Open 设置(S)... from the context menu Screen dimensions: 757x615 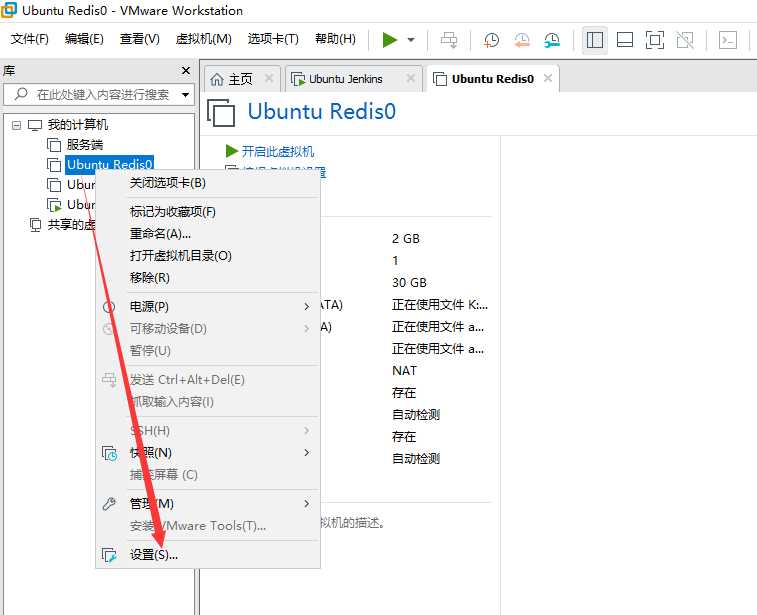(208, 555)
